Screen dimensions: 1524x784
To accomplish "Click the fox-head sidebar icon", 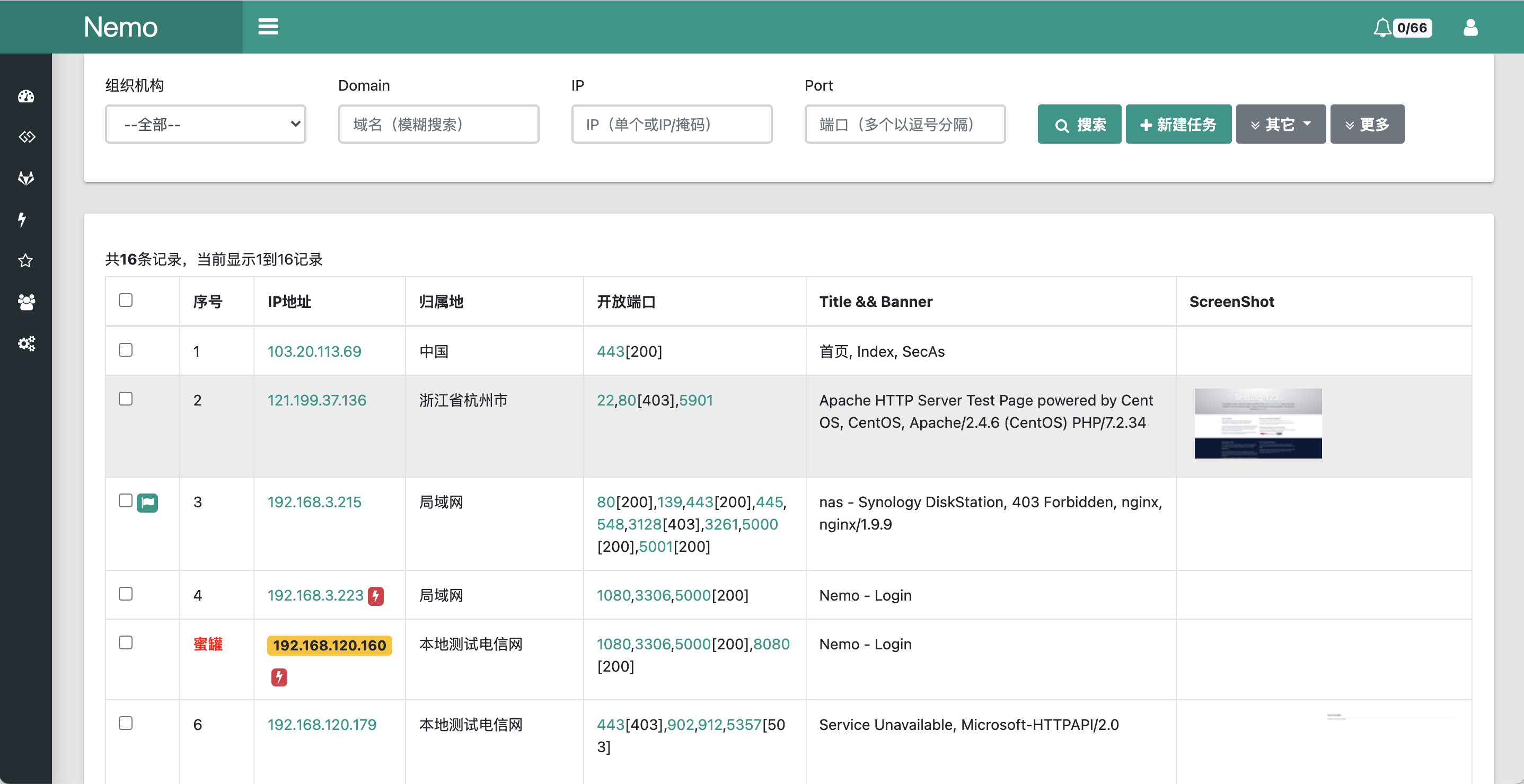I will pos(26,178).
